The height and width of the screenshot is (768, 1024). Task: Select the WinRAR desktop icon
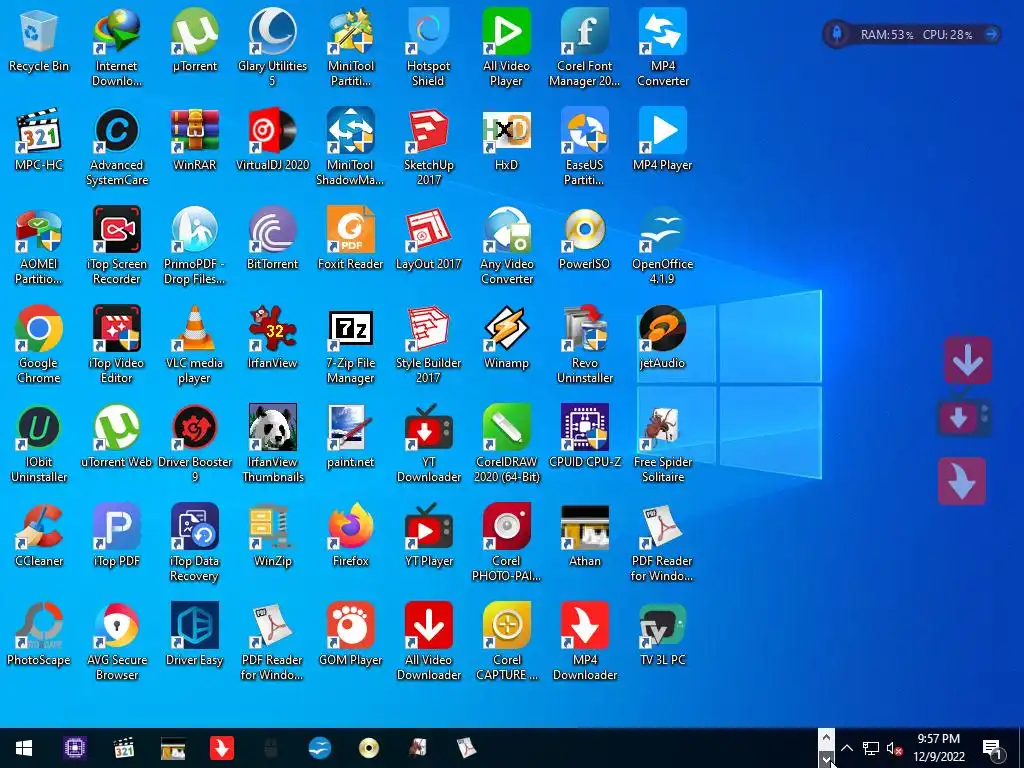click(x=195, y=140)
